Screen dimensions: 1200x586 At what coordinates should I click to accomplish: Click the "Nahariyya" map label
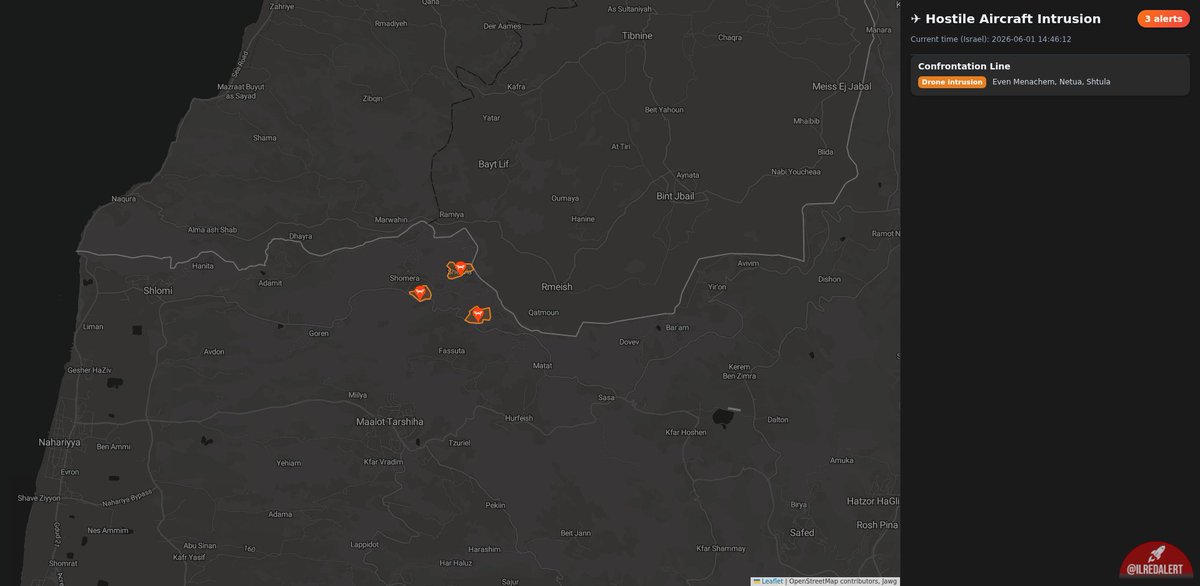(59, 442)
